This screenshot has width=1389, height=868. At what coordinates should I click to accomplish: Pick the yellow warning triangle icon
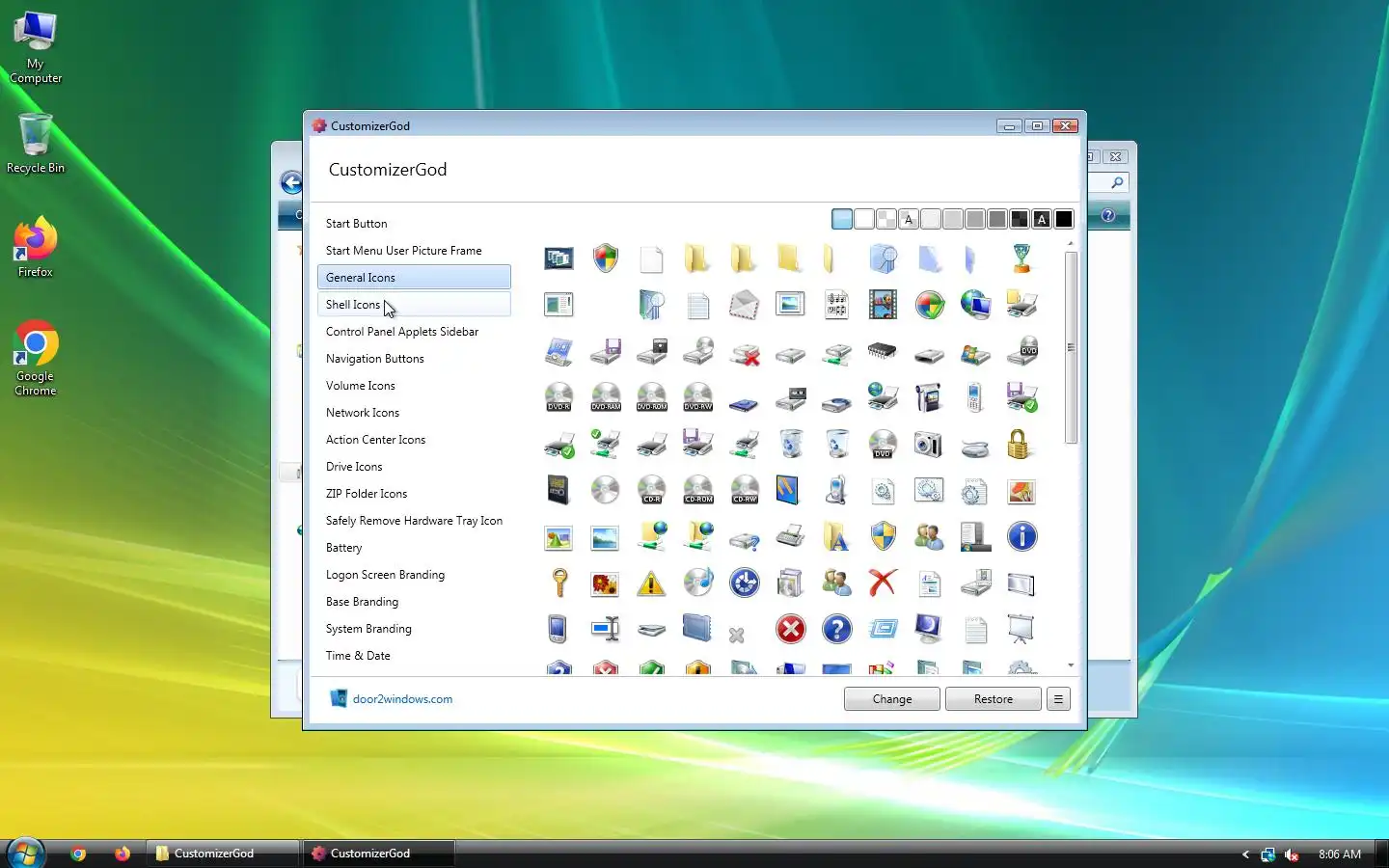[x=652, y=583]
